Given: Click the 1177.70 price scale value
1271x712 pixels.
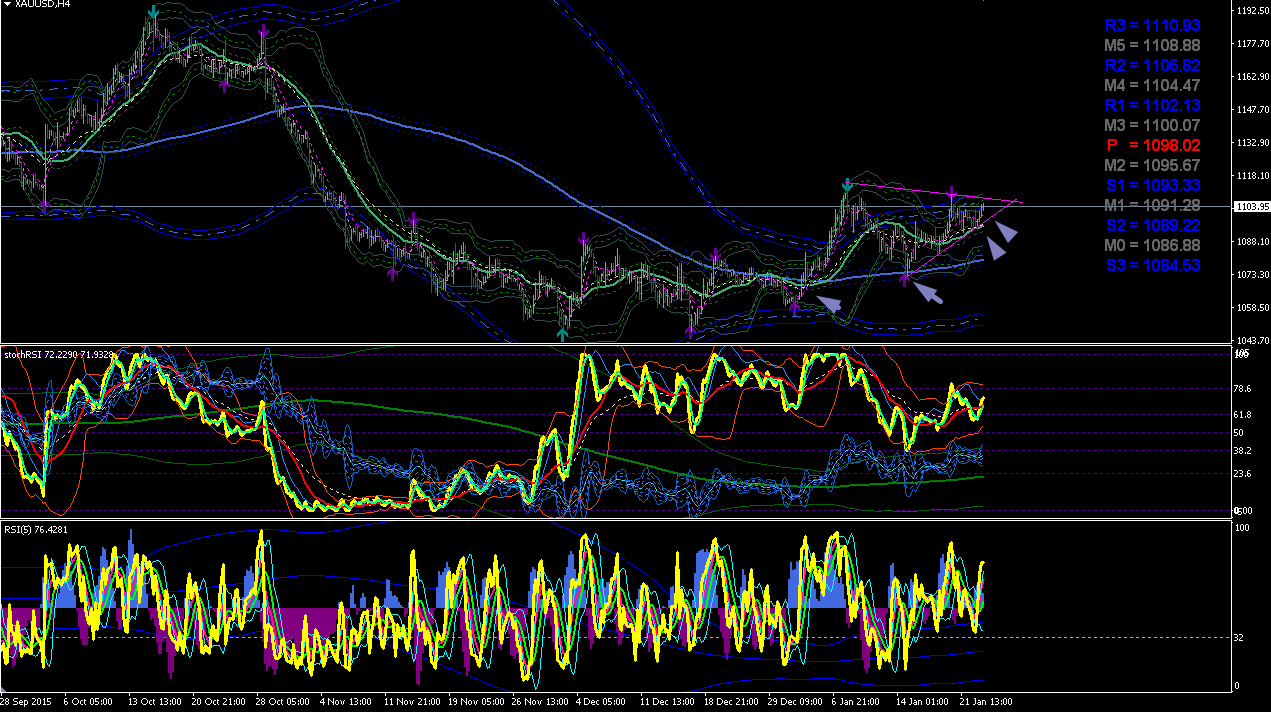Looking at the screenshot, I should [x=1251, y=44].
